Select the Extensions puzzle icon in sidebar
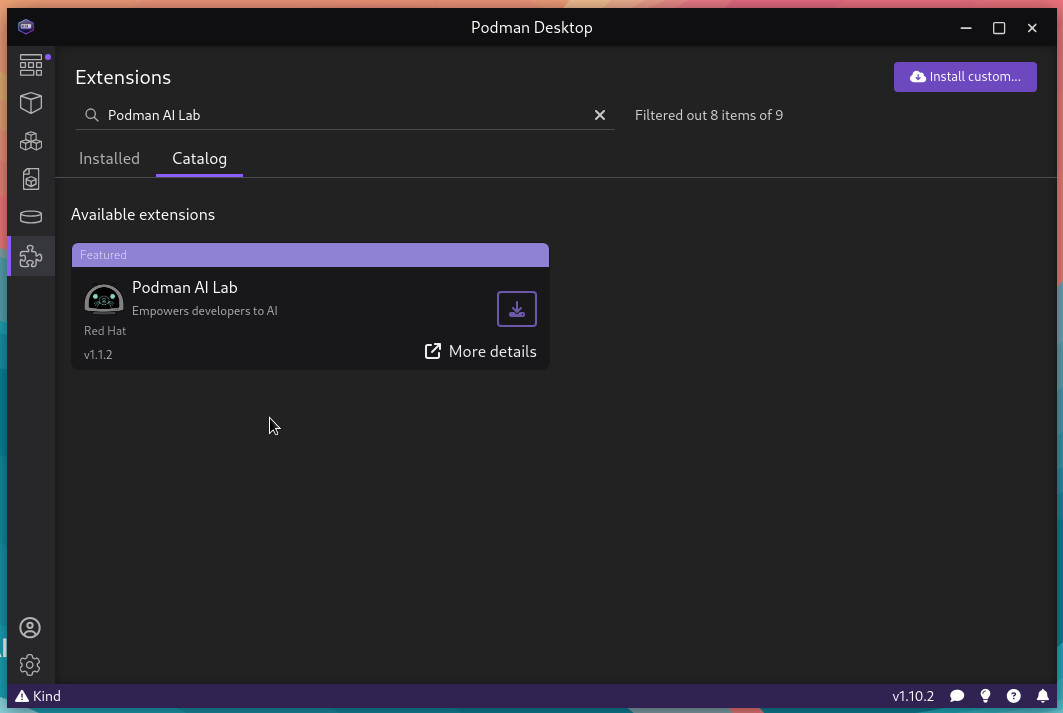 click(x=31, y=256)
